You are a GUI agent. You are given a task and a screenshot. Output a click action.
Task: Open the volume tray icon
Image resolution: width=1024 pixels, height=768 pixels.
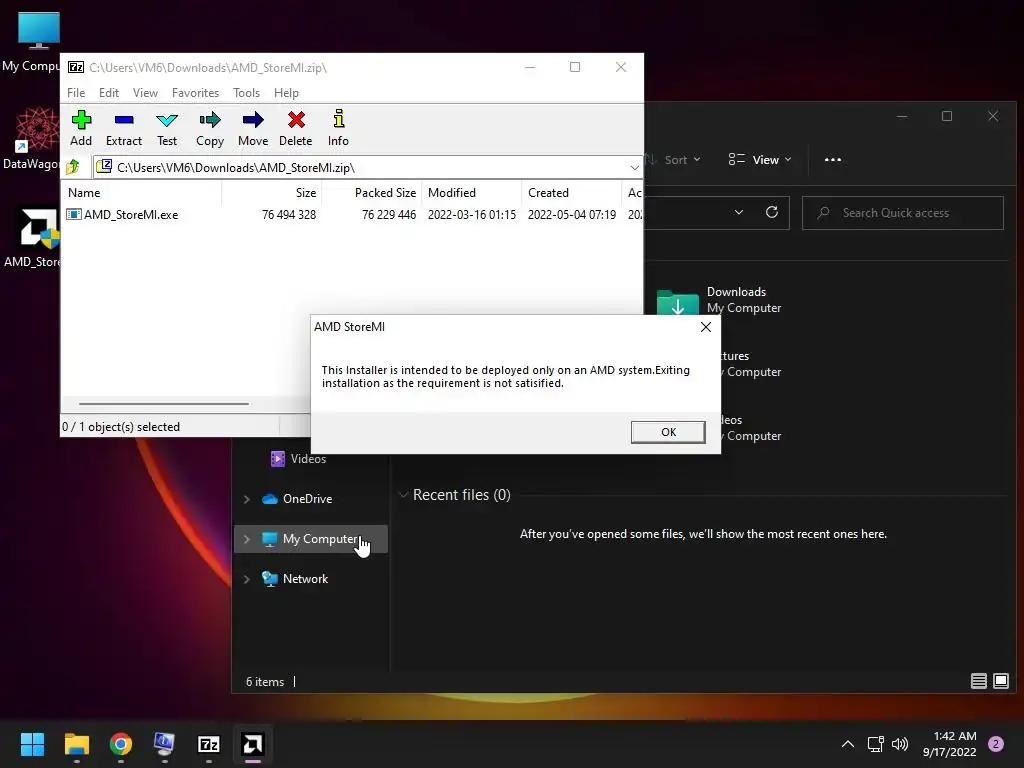point(900,744)
